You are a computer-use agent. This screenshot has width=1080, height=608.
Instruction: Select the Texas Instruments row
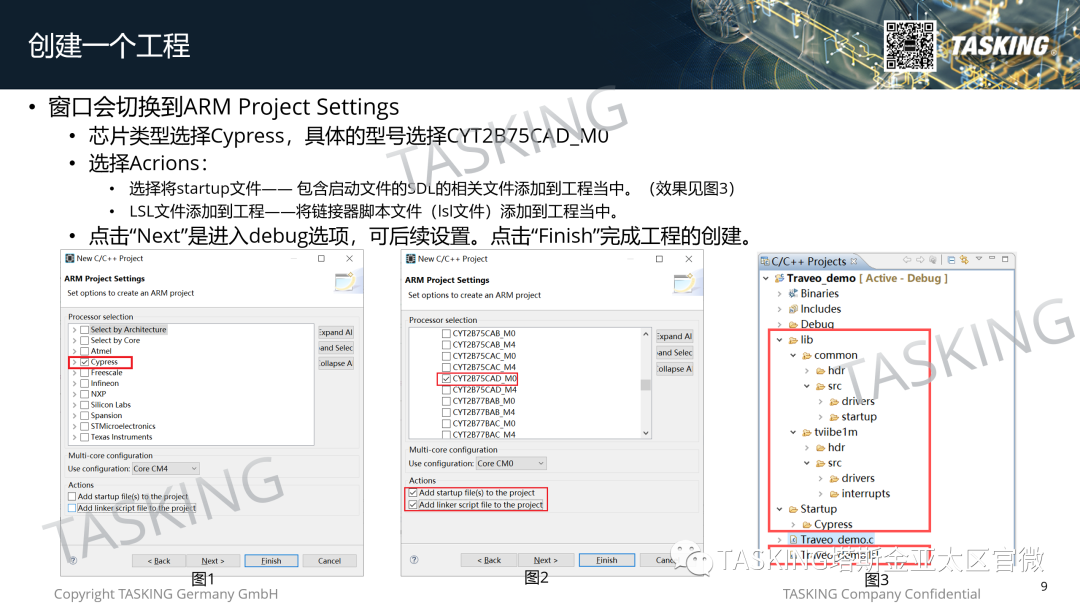(121, 437)
